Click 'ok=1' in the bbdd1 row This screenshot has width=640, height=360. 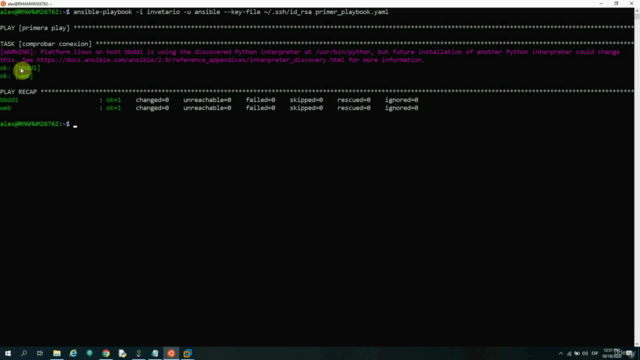113,100
